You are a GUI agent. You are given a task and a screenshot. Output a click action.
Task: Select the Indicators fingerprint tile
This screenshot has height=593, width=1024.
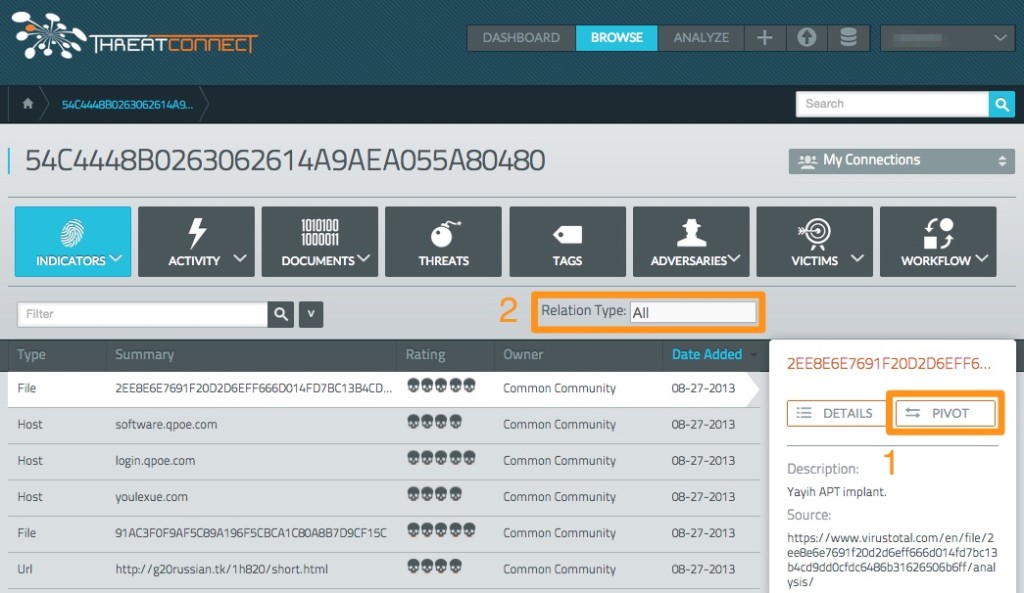tap(72, 241)
